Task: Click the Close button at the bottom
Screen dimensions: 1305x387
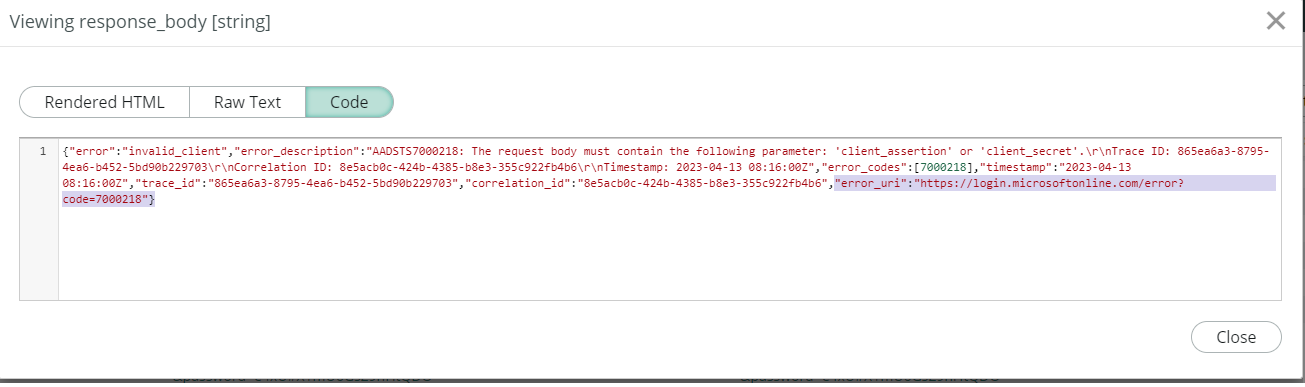Action: 1236,337
